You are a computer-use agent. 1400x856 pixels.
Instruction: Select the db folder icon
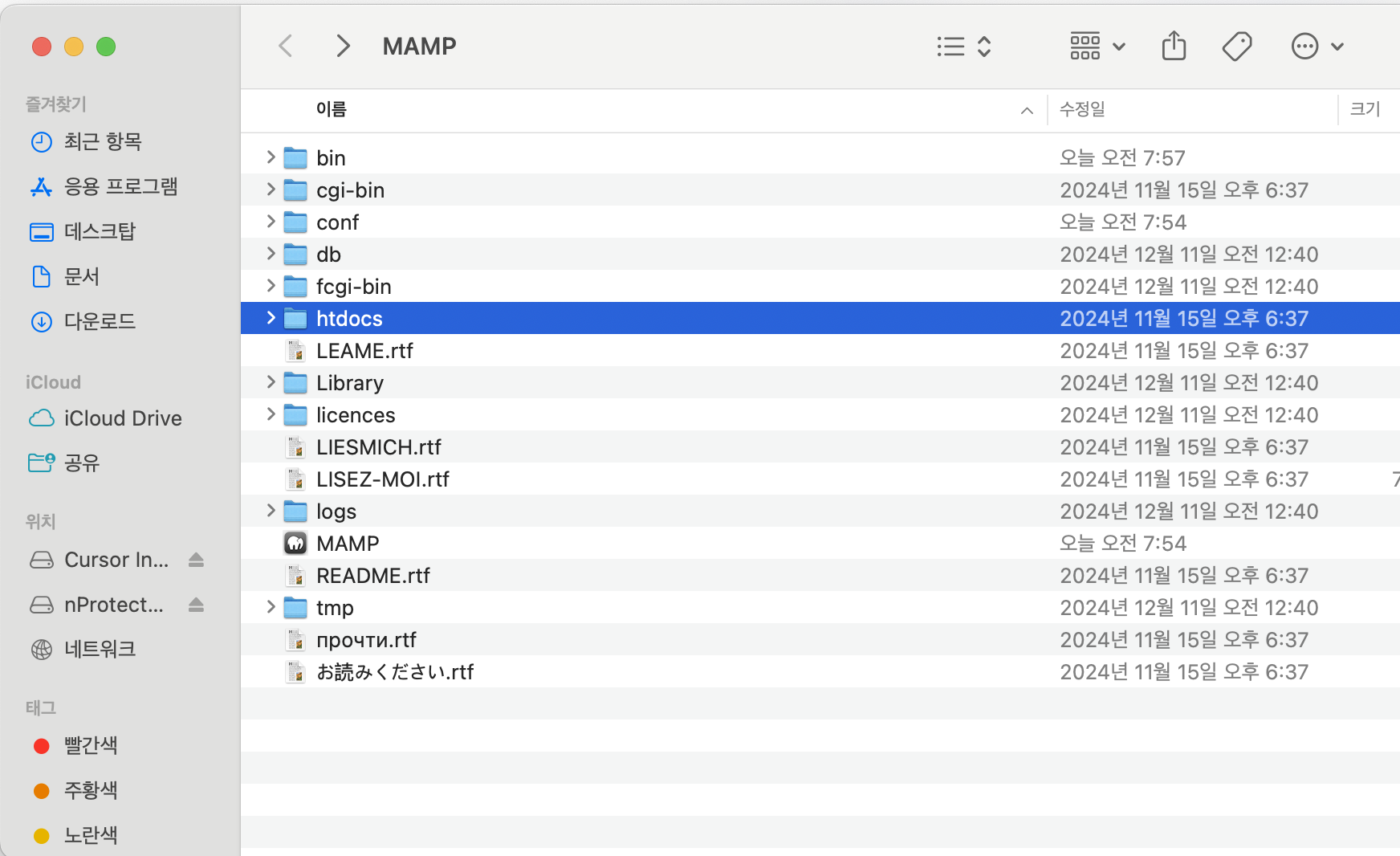coord(295,255)
